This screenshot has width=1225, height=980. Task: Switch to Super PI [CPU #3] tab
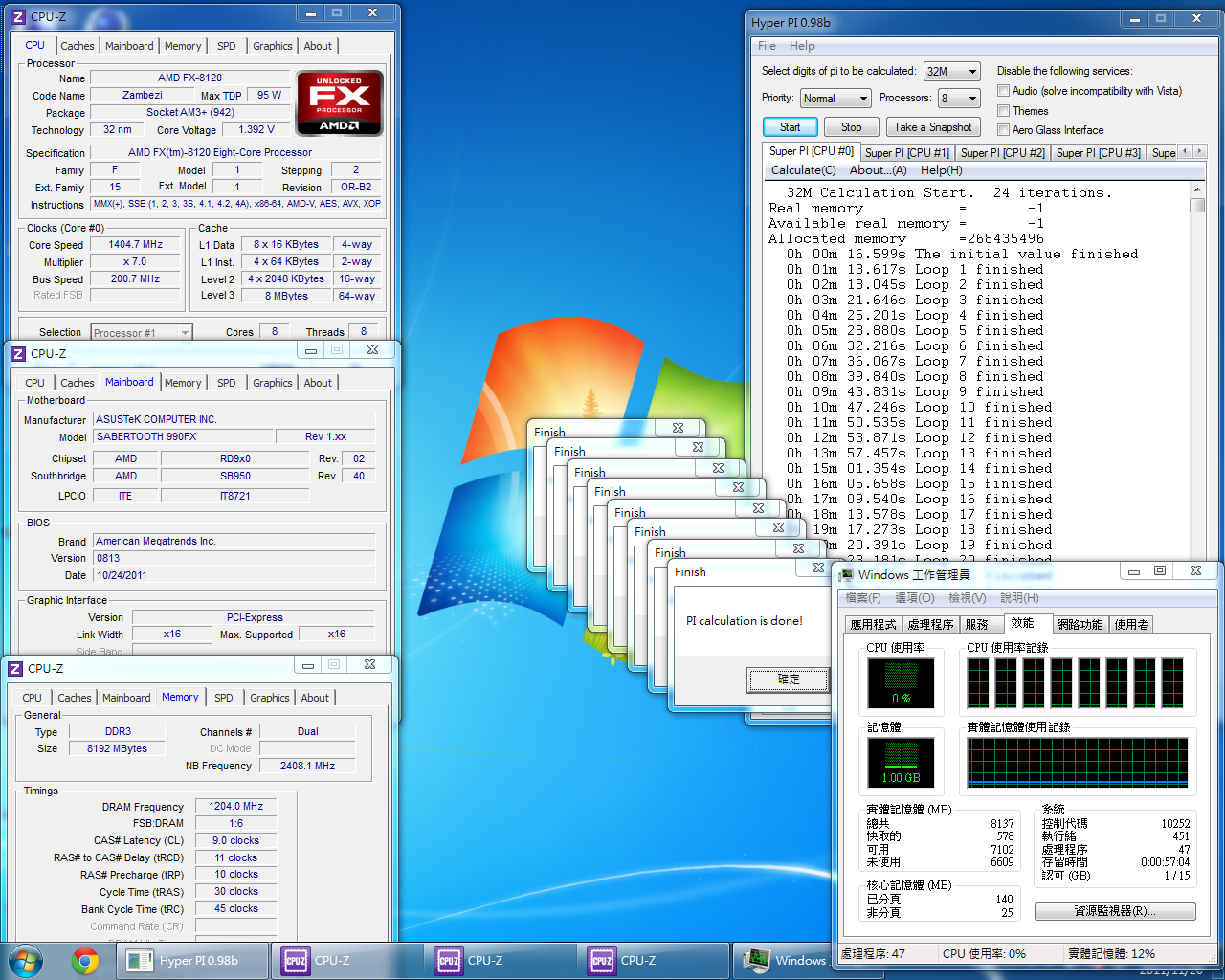point(1098,153)
